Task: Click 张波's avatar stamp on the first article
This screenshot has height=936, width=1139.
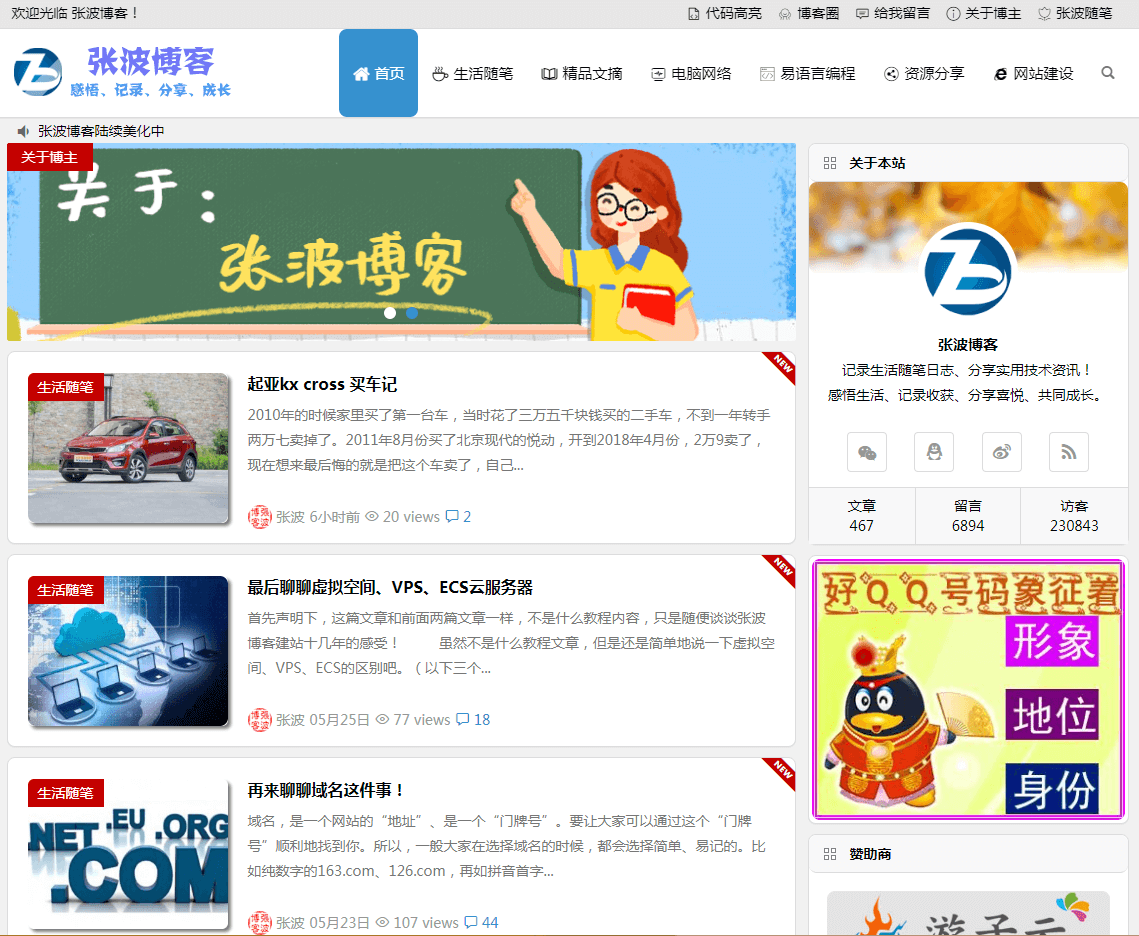Action: click(x=259, y=517)
